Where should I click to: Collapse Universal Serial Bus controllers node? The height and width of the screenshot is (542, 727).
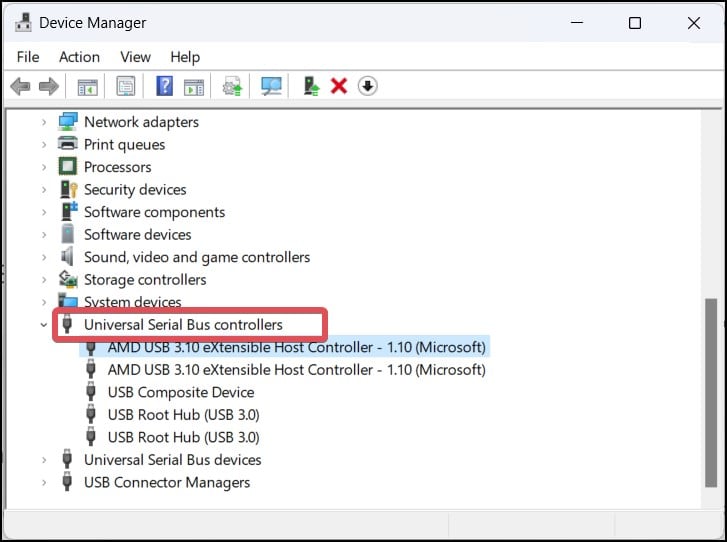coord(44,325)
